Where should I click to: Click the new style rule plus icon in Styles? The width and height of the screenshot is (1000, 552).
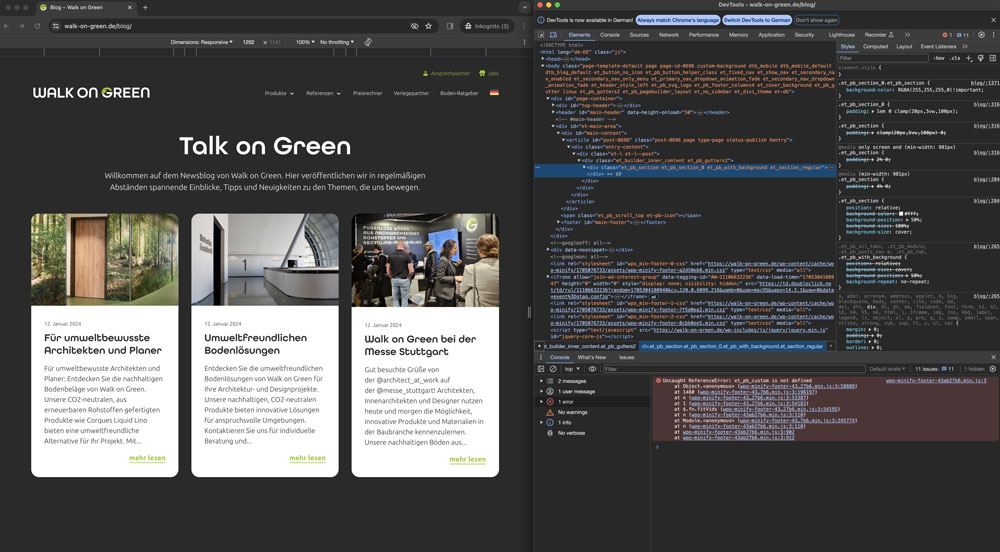coord(969,58)
